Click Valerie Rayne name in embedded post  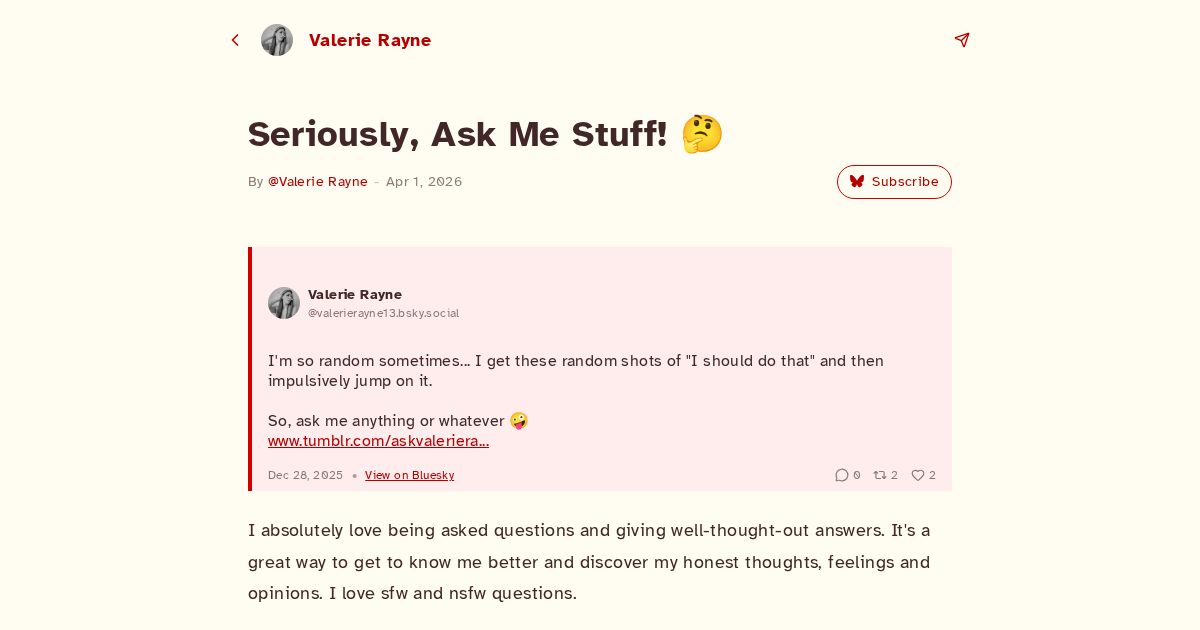tap(355, 294)
